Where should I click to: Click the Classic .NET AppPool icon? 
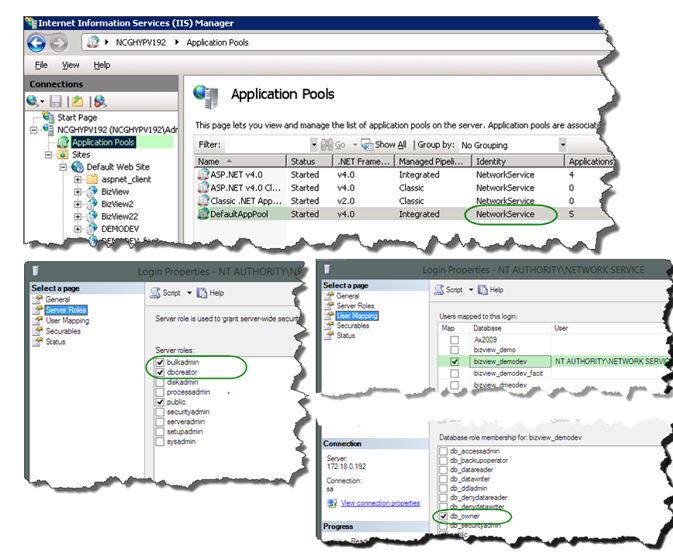(x=203, y=201)
